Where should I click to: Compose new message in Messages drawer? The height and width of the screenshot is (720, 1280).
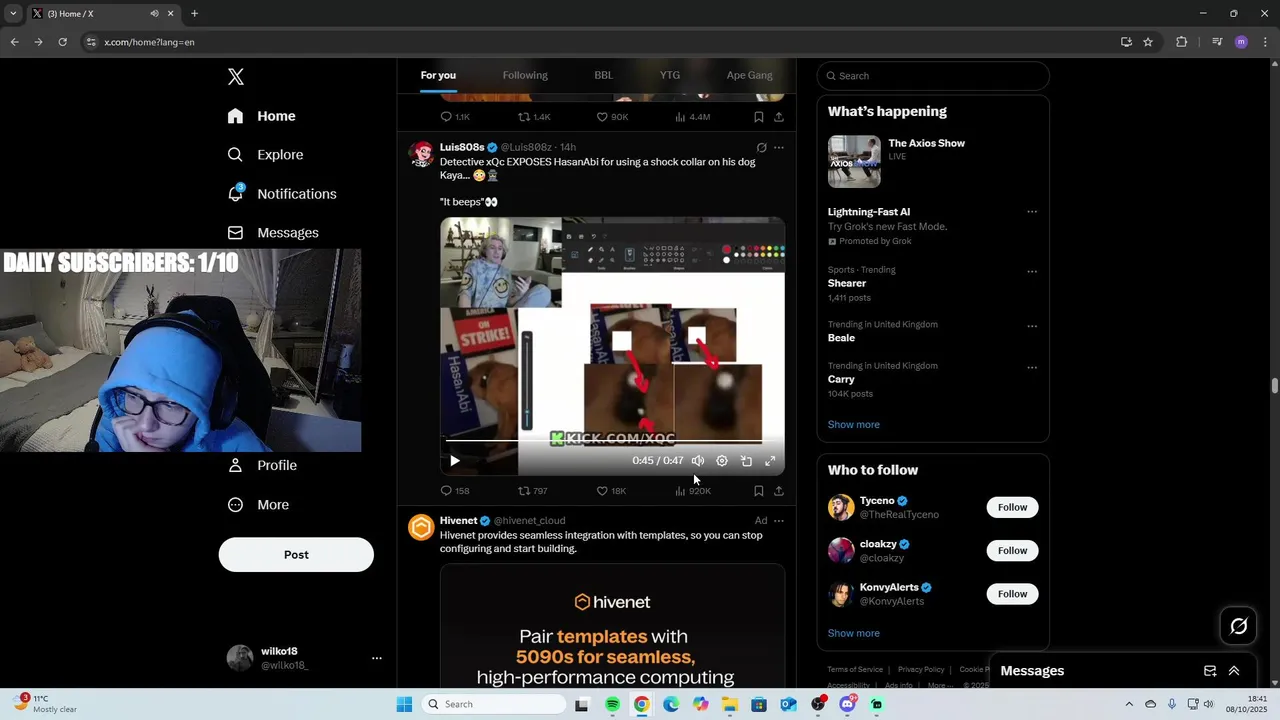pos(1210,671)
